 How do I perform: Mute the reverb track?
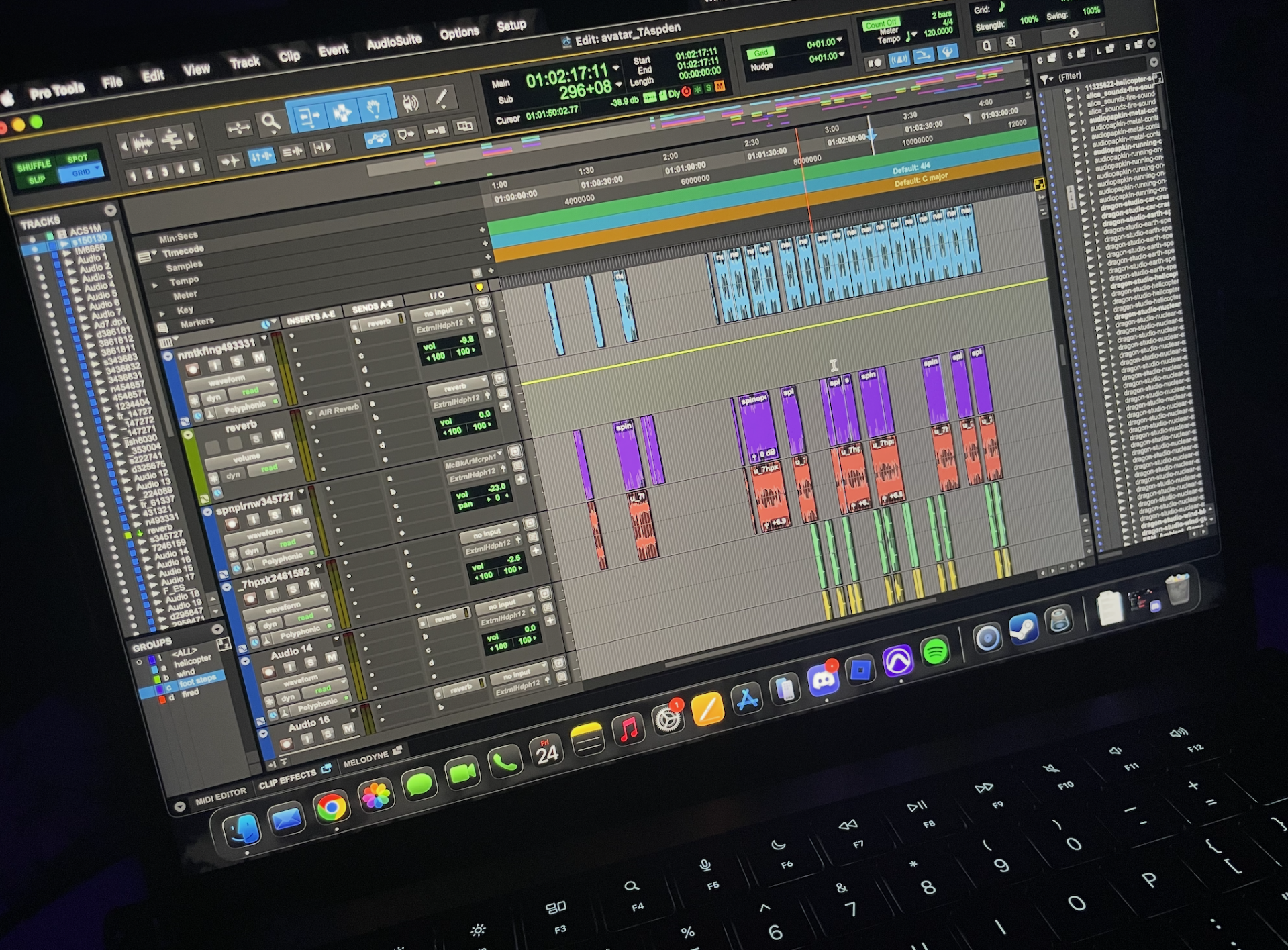[x=278, y=436]
